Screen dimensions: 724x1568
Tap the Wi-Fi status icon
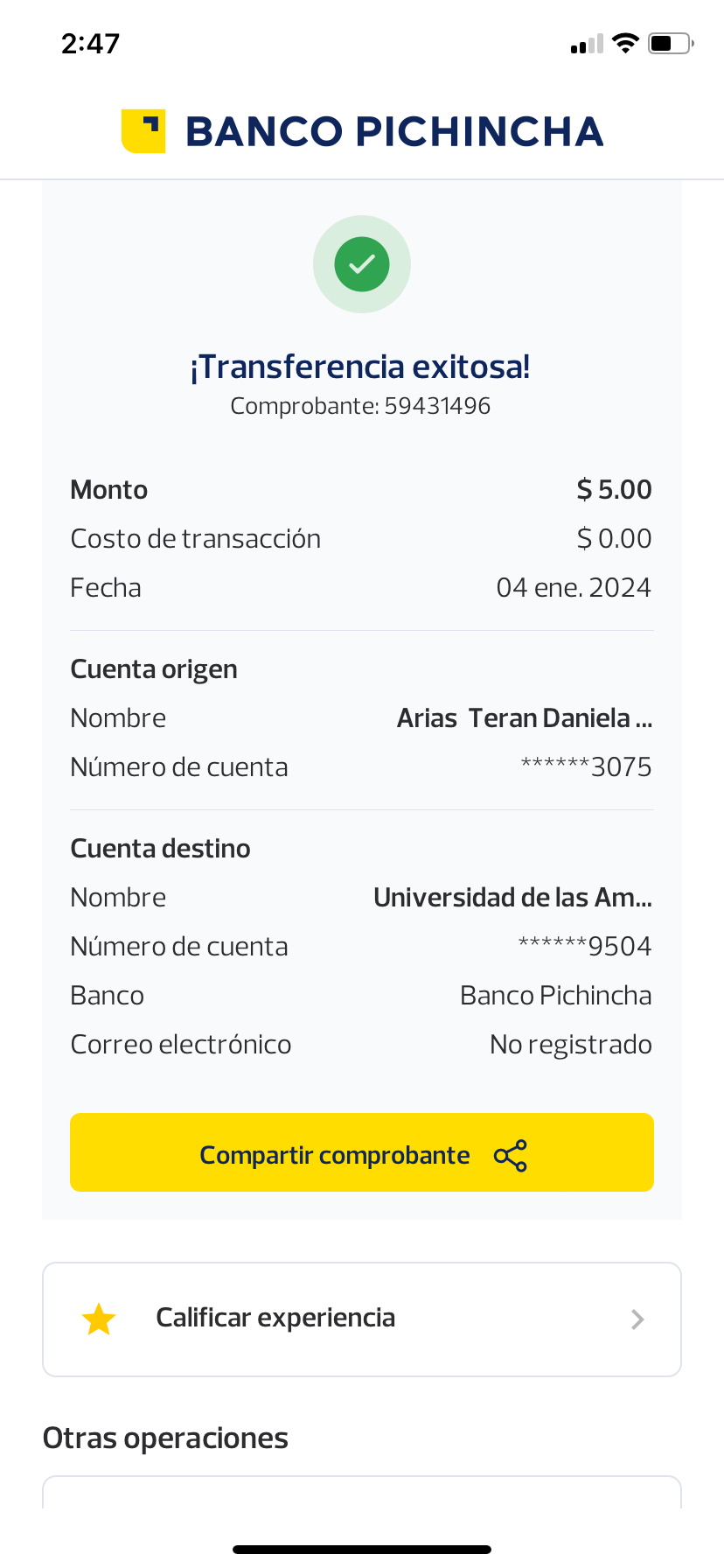pos(625,43)
